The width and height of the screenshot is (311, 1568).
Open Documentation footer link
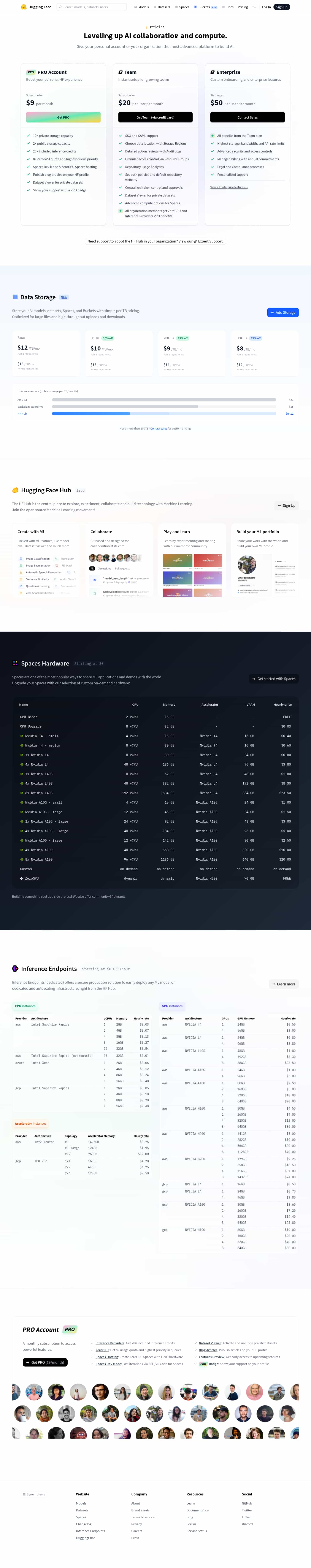tap(198, 1510)
